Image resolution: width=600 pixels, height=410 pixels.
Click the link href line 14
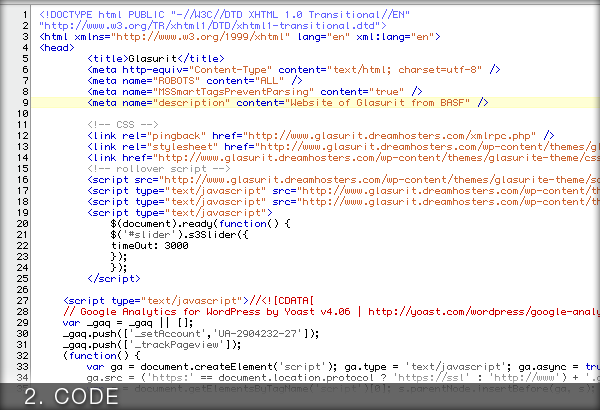point(343,158)
